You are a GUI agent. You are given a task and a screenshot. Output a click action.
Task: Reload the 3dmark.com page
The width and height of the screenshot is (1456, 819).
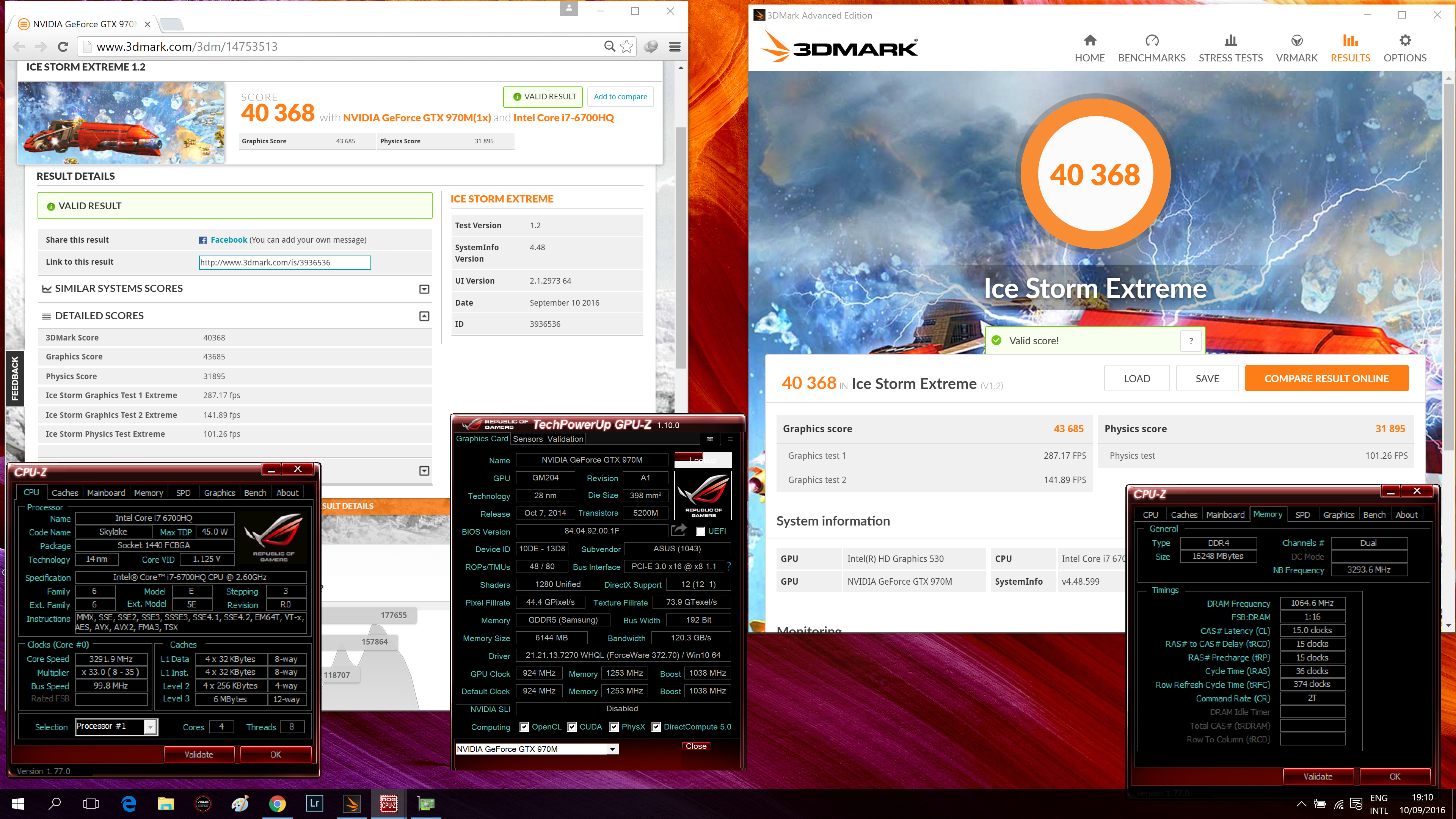pos(63,47)
